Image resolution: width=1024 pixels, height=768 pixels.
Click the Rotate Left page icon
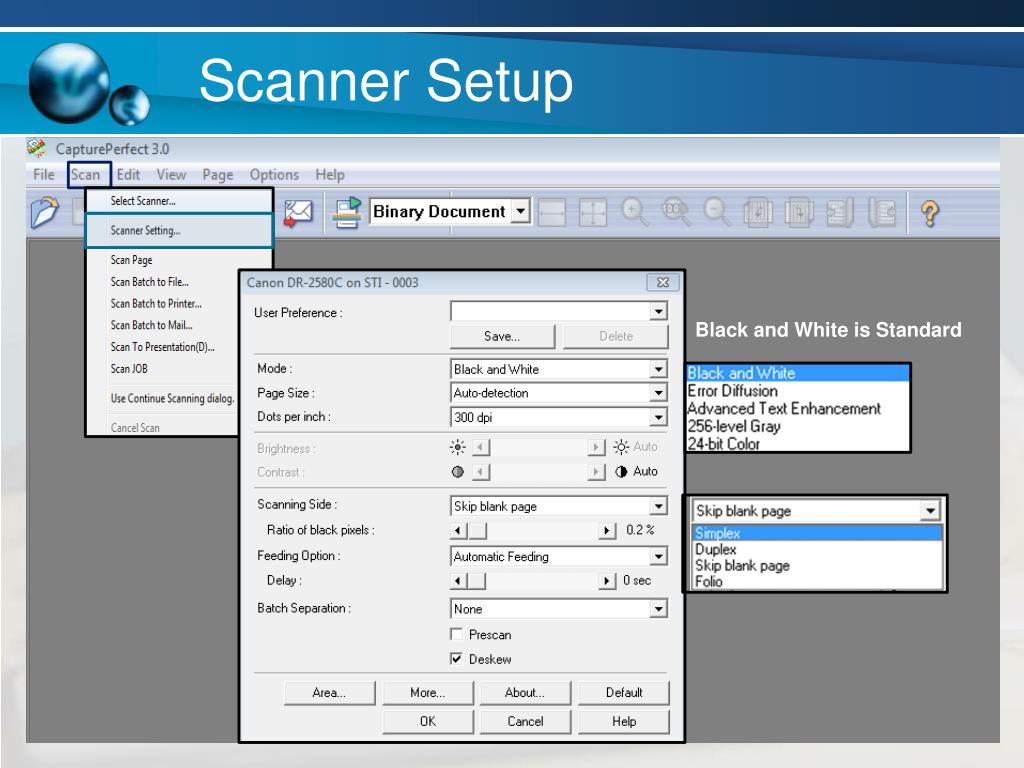pos(758,212)
